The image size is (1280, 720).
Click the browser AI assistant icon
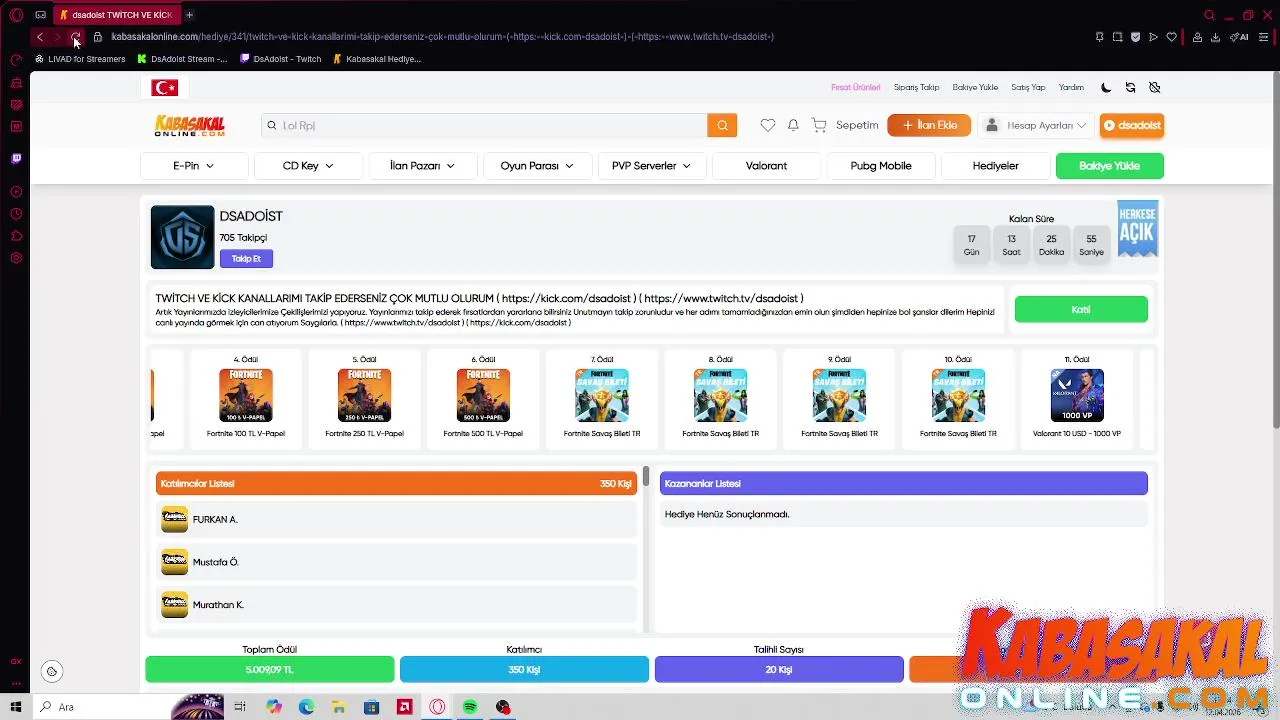1239,37
